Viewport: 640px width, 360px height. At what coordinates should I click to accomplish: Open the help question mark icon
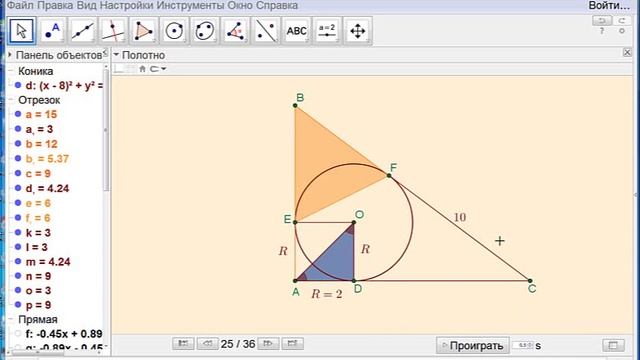point(602,31)
